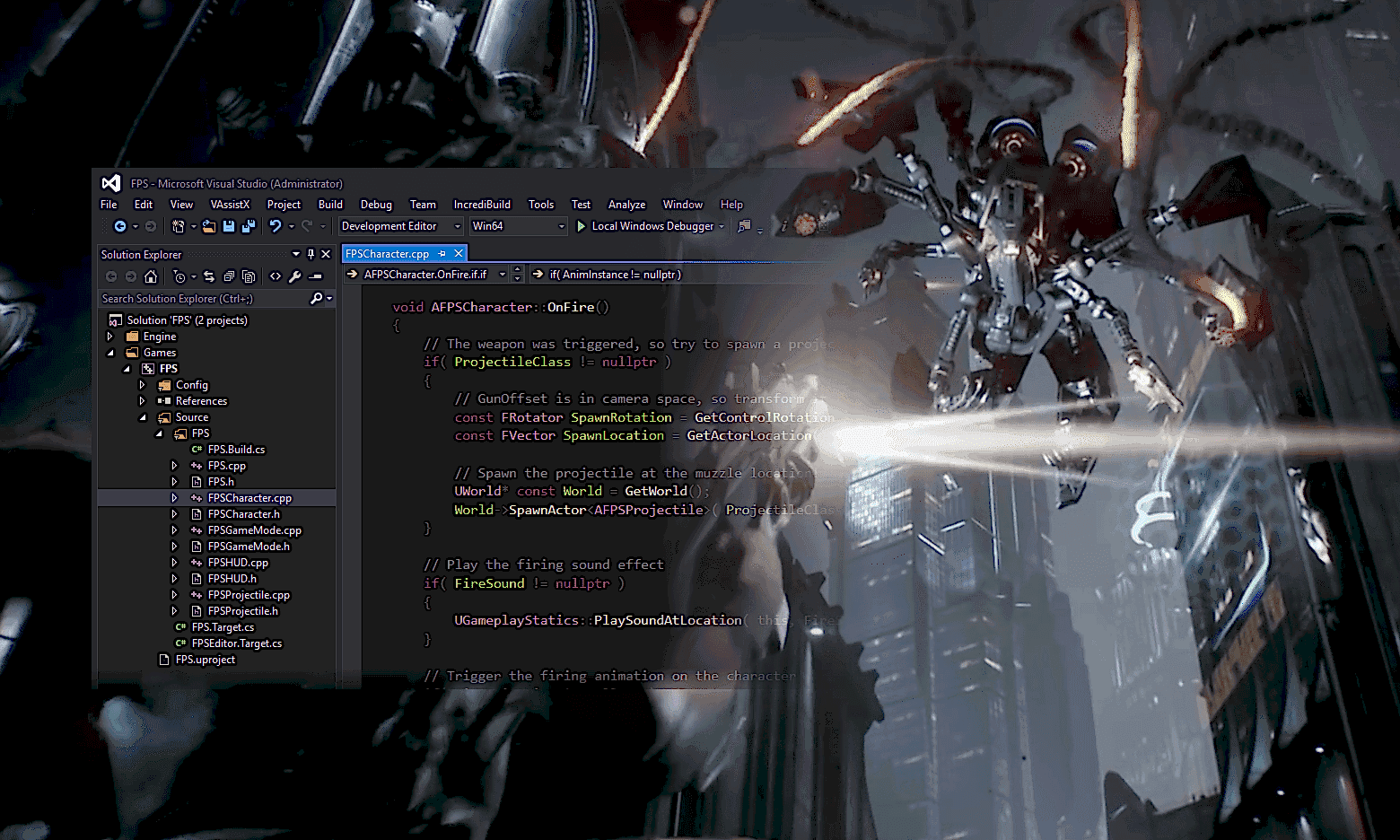Viewport: 1400px width, 840px height.
Task: Open the Local Windows Debugger dropdown arrow
Action: [x=722, y=226]
